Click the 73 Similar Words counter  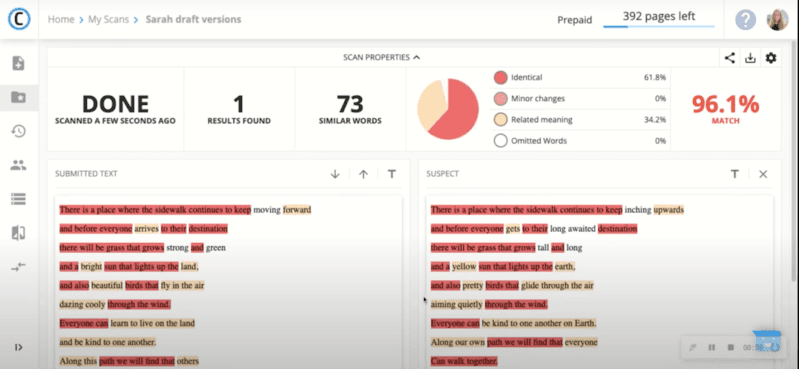[350, 109]
